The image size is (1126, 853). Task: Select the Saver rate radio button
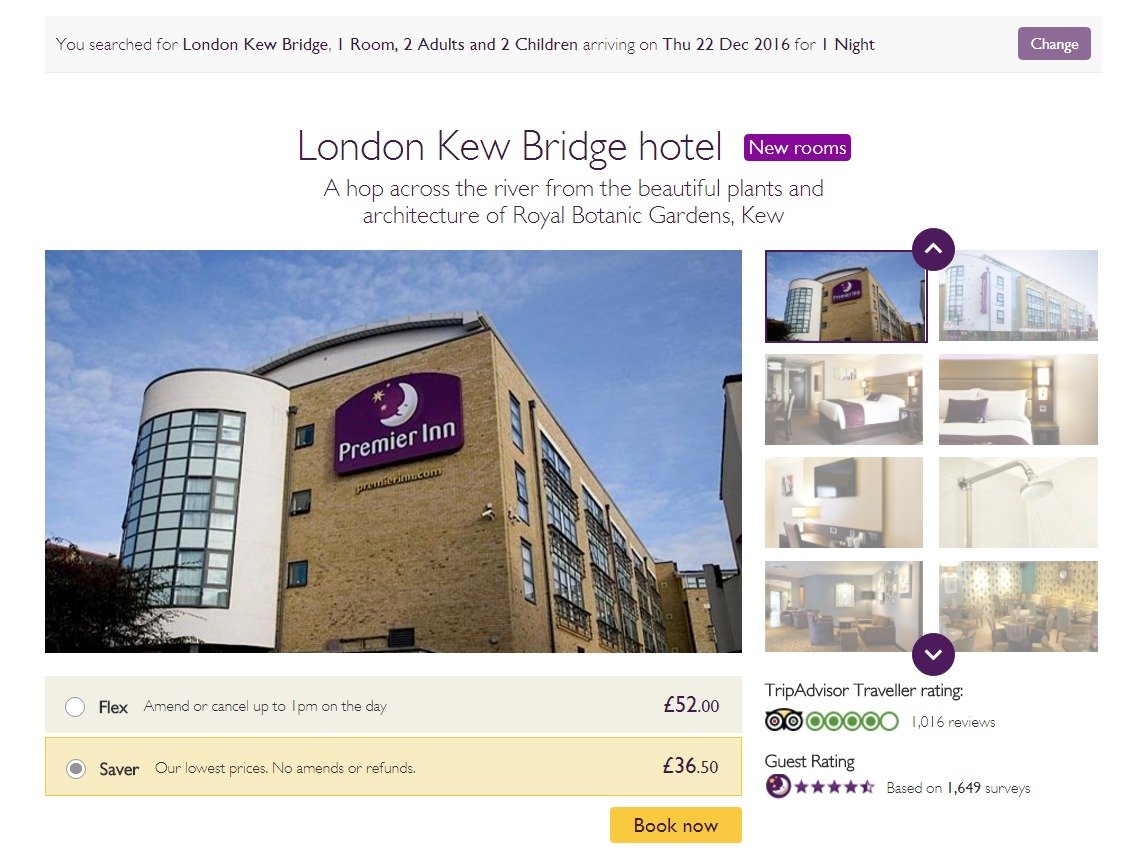click(75, 769)
